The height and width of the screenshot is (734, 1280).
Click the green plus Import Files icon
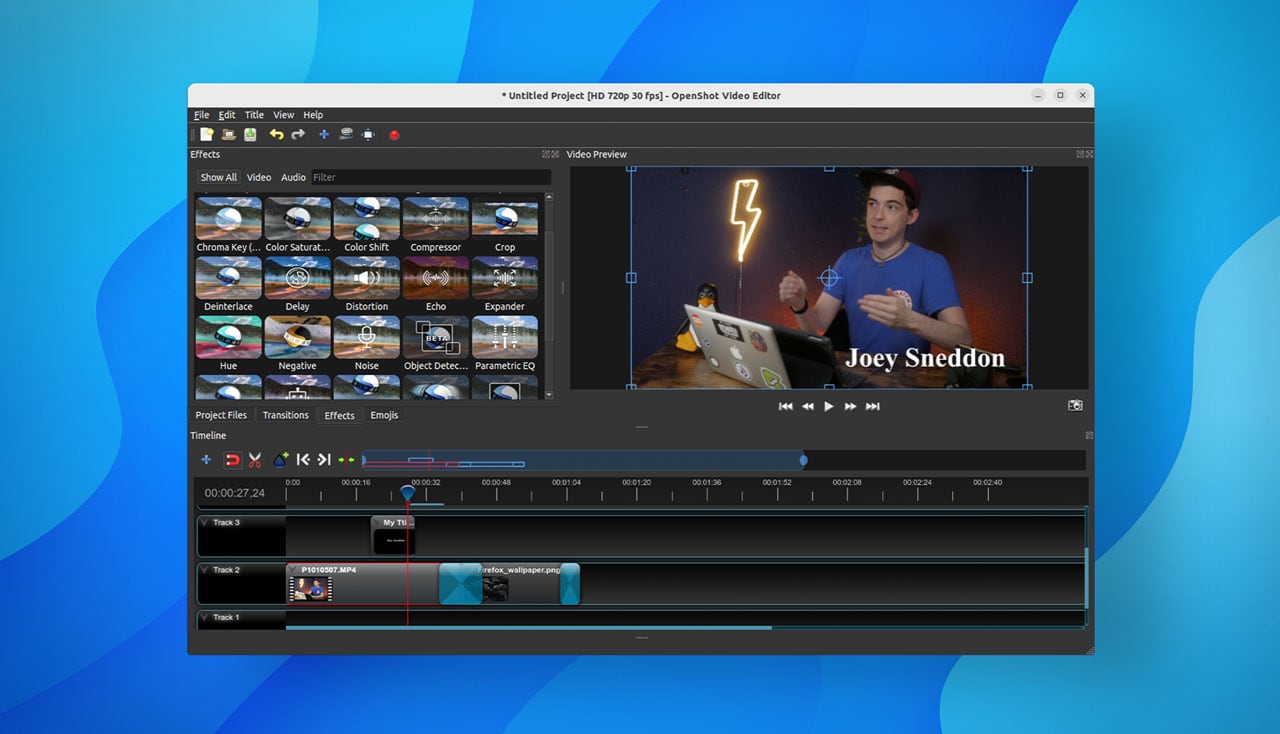pyautogui.click(x=323, y=135)
